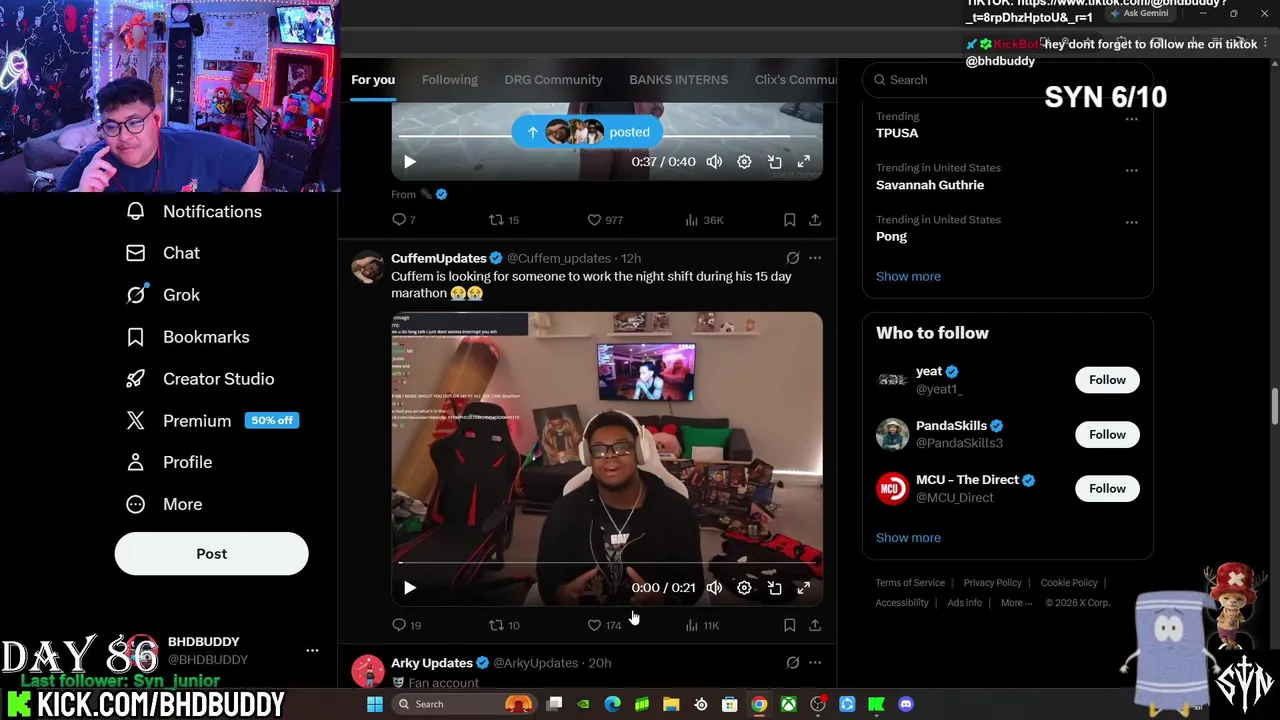Open Notifications from the sidebar
1280x720 pixels.
pyautogui.click(x=197, y=211)
